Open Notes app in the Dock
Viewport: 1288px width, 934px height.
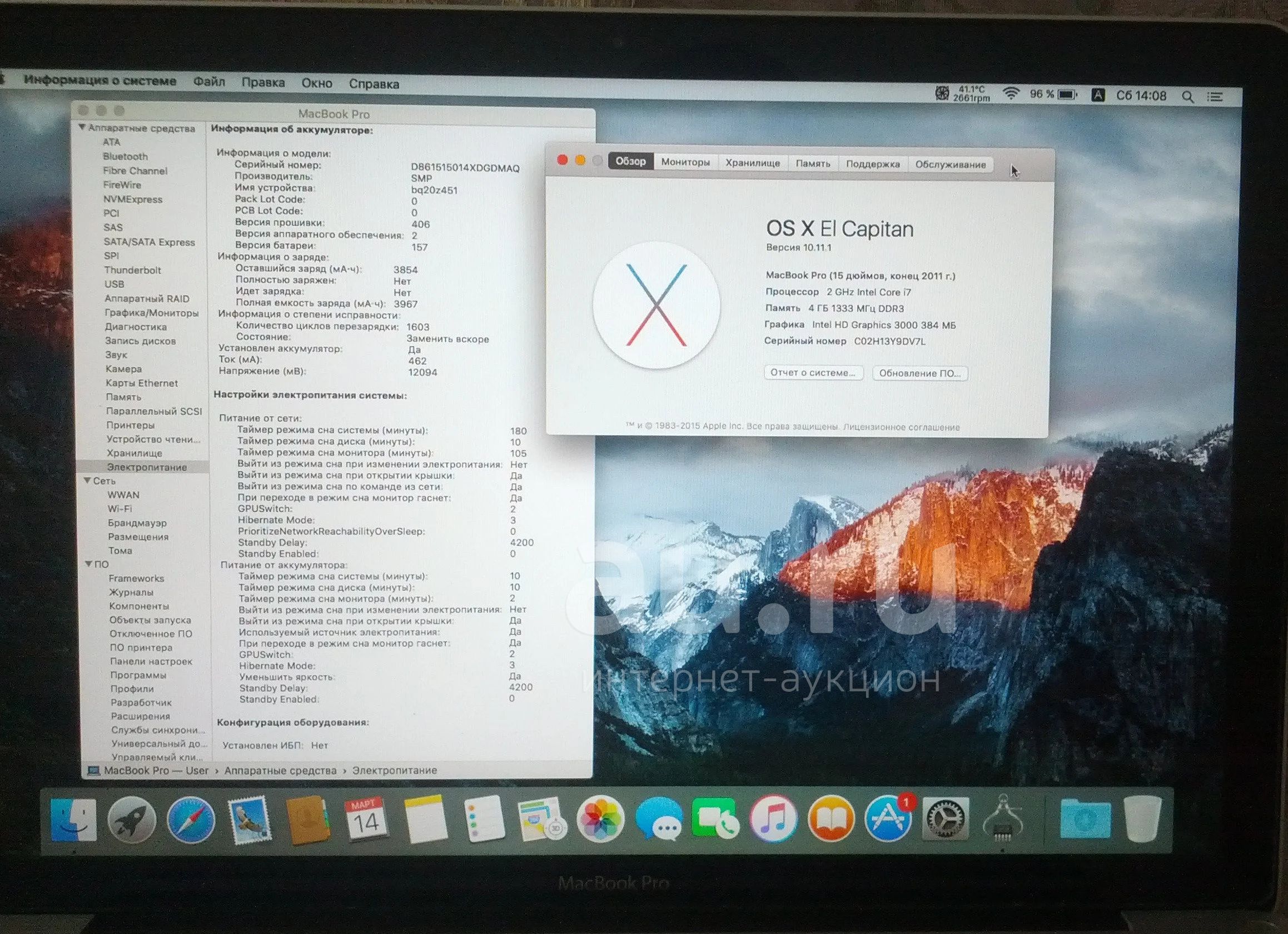(x=425, y=820)
